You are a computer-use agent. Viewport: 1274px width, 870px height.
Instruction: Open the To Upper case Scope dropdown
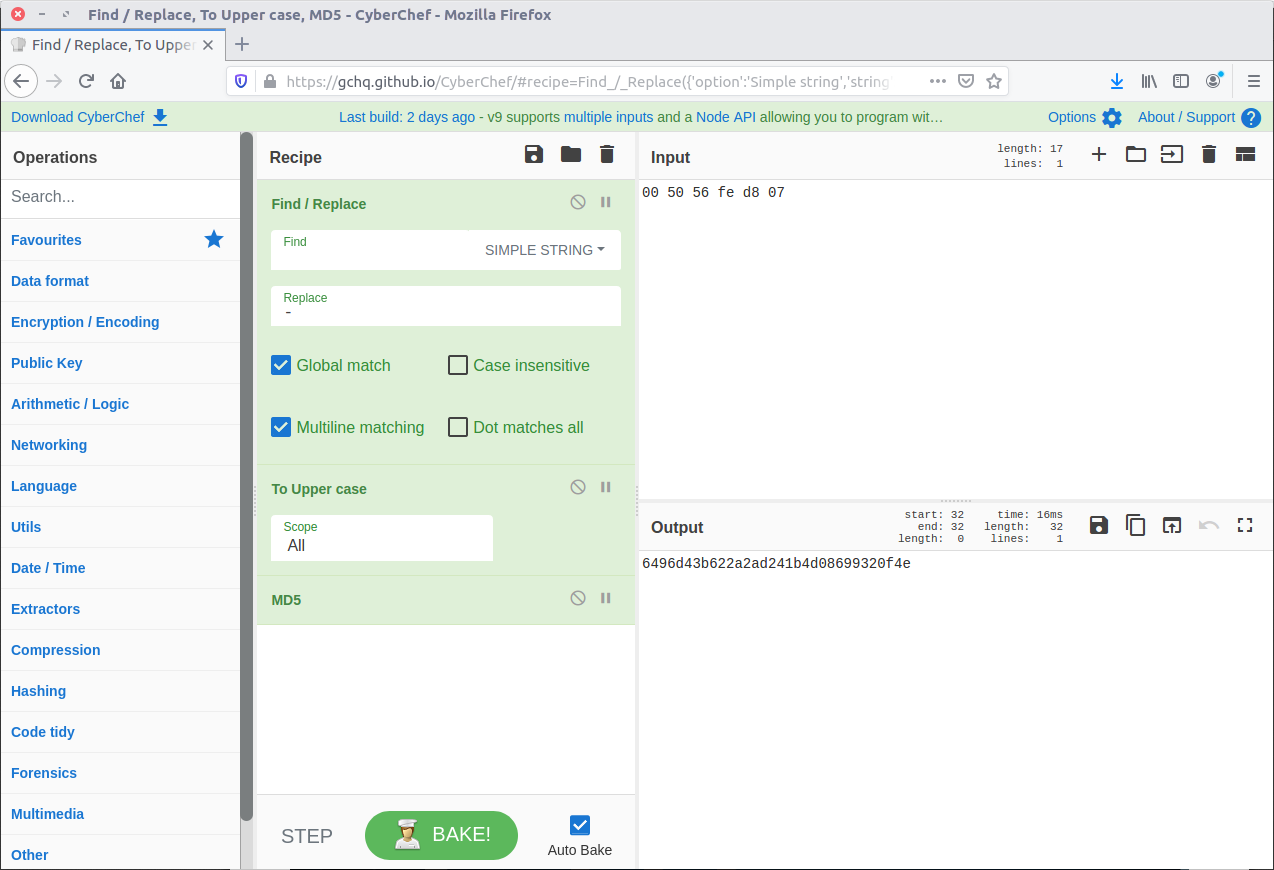click(382, 545)
